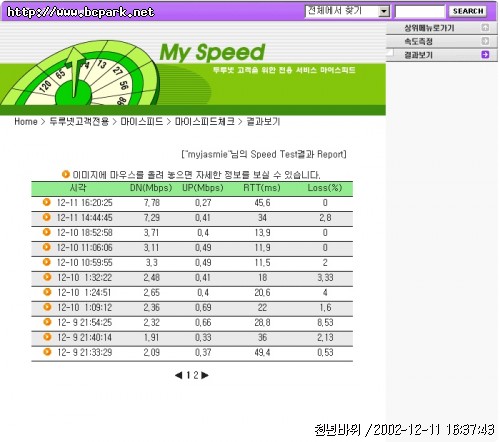Click the 시각 column header
The image size is (500, 442).
(x=78, y=188)
